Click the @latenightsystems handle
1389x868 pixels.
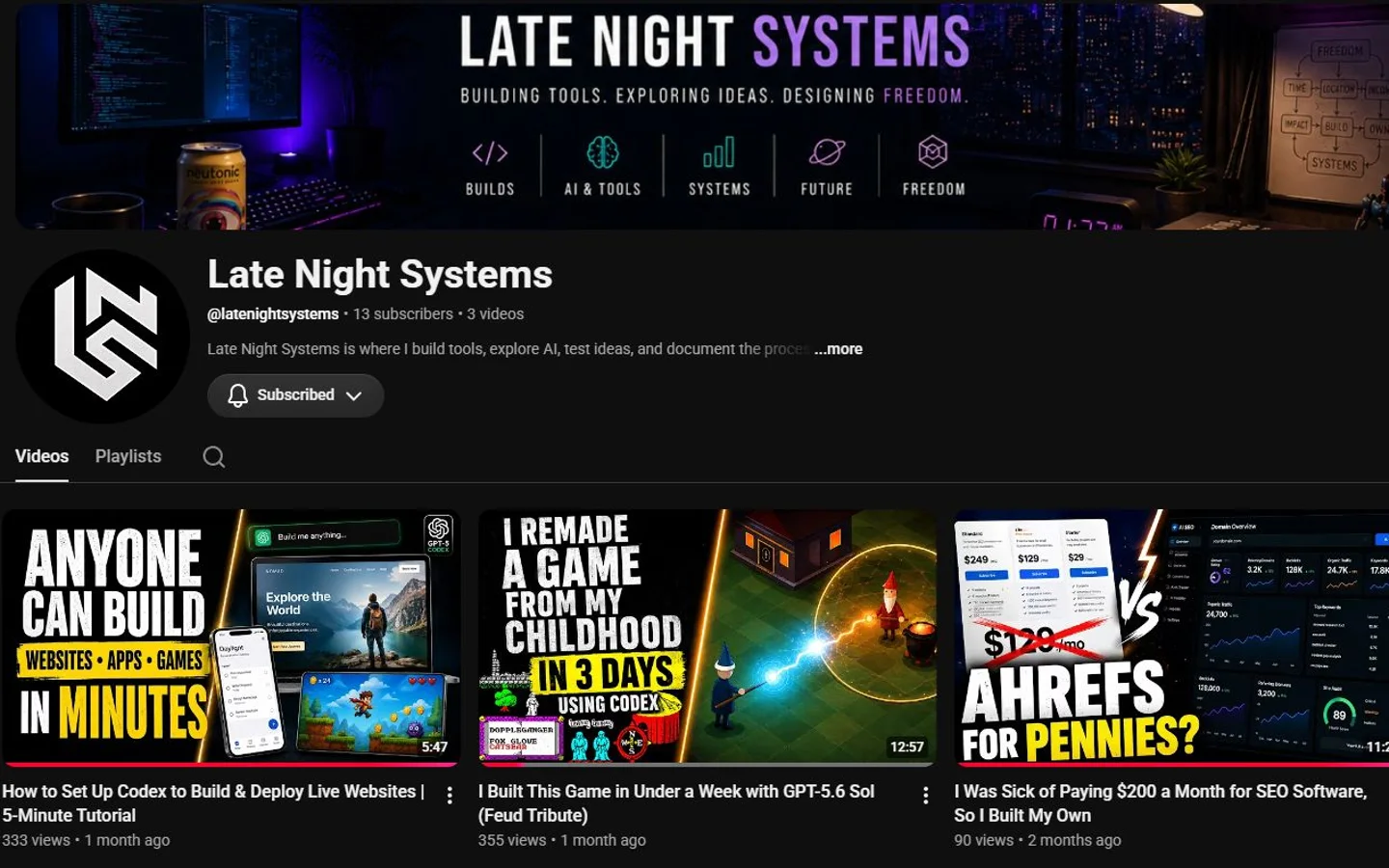273,314
